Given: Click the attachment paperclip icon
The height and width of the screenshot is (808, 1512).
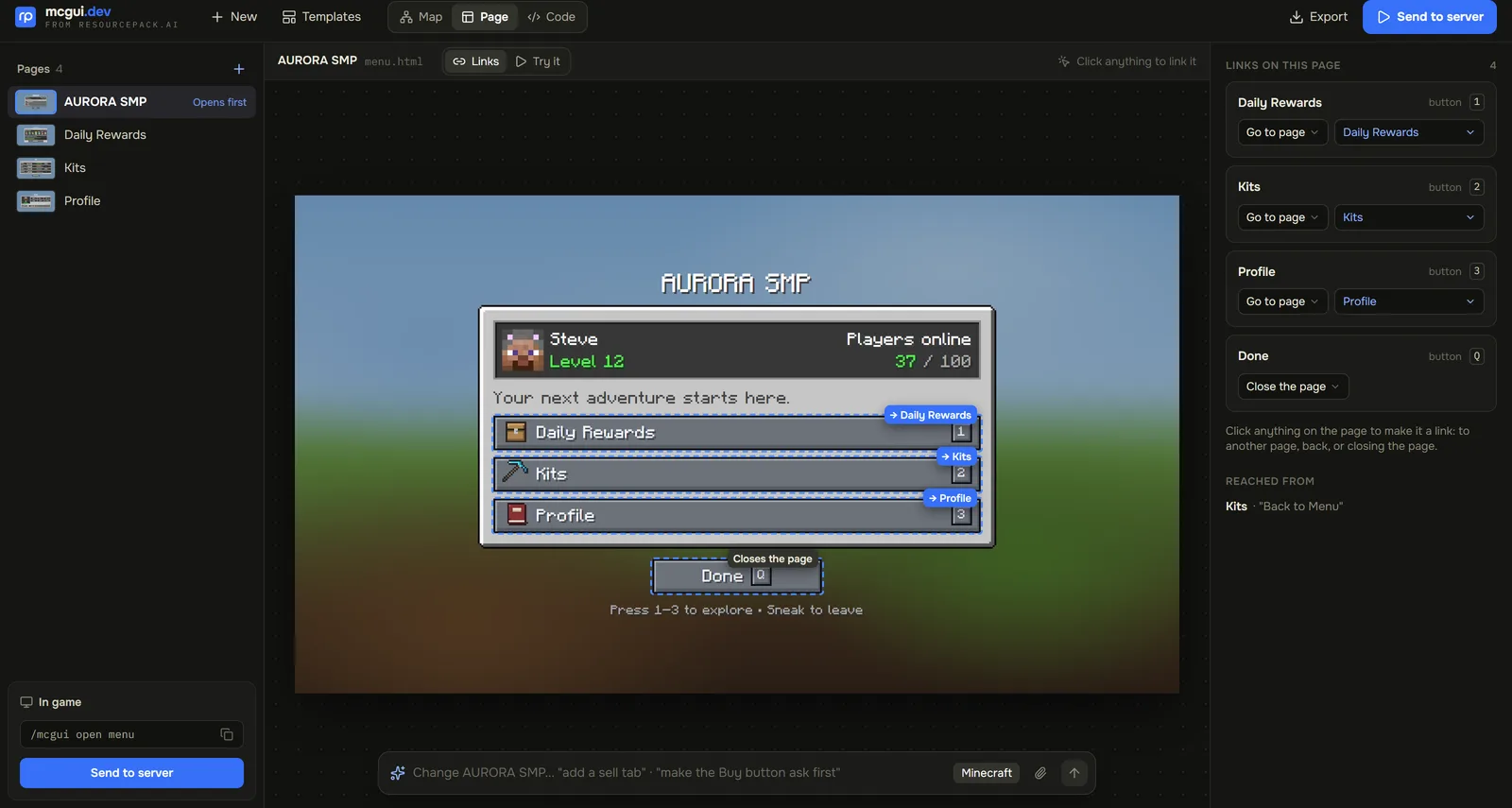Looking at the screenshot, I should pyautogui.click(x=1040, y=773).
